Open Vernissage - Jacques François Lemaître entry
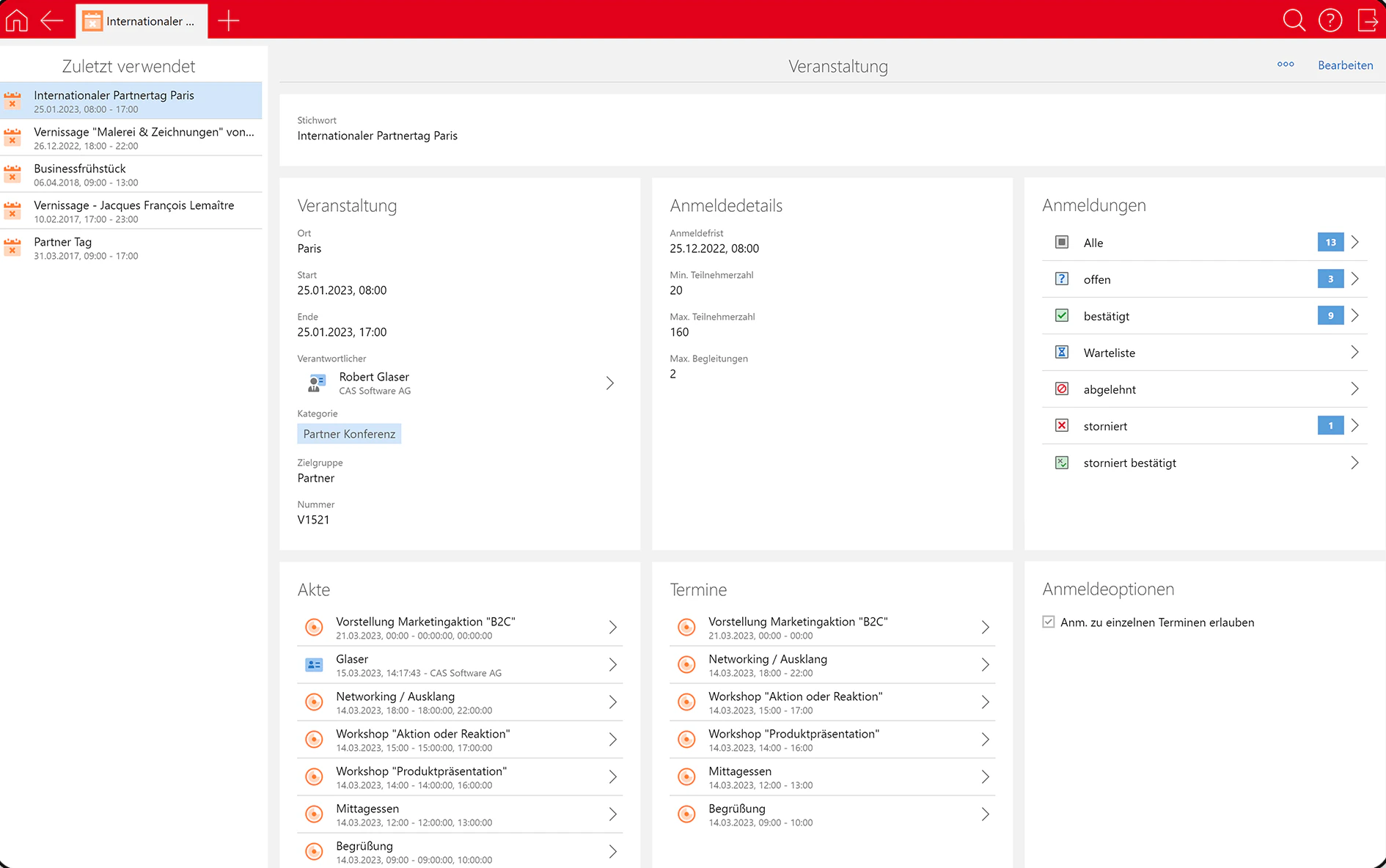This screenshot has width=1386, height=868. point(131,211)
